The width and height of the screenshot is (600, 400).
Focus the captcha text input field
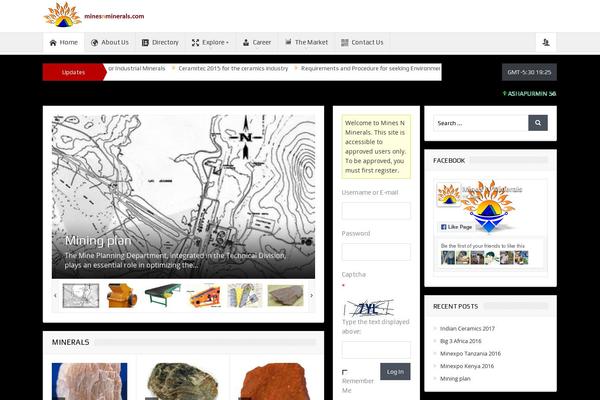tap(376, 350)
